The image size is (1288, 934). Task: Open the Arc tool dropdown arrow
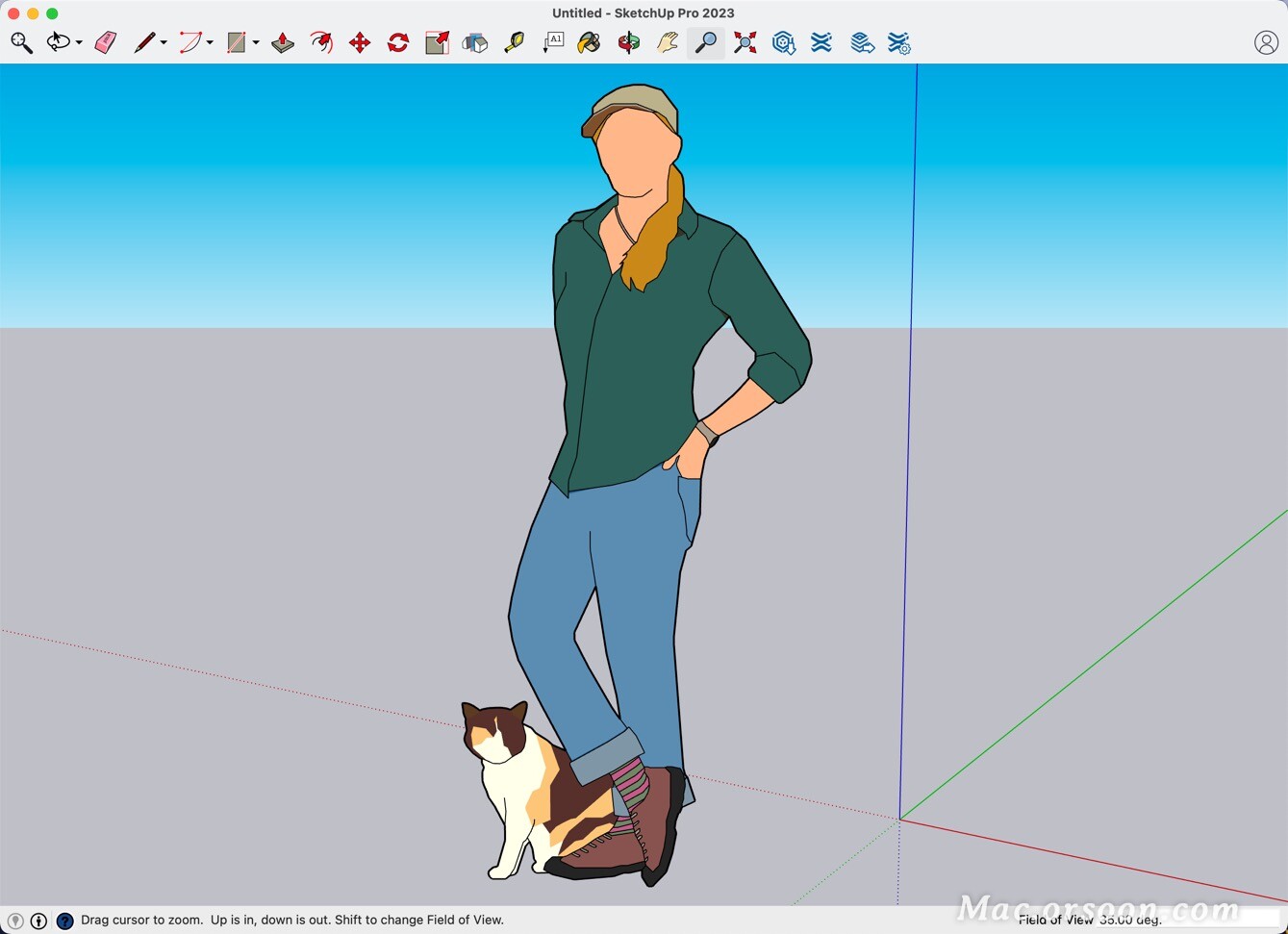210,43
